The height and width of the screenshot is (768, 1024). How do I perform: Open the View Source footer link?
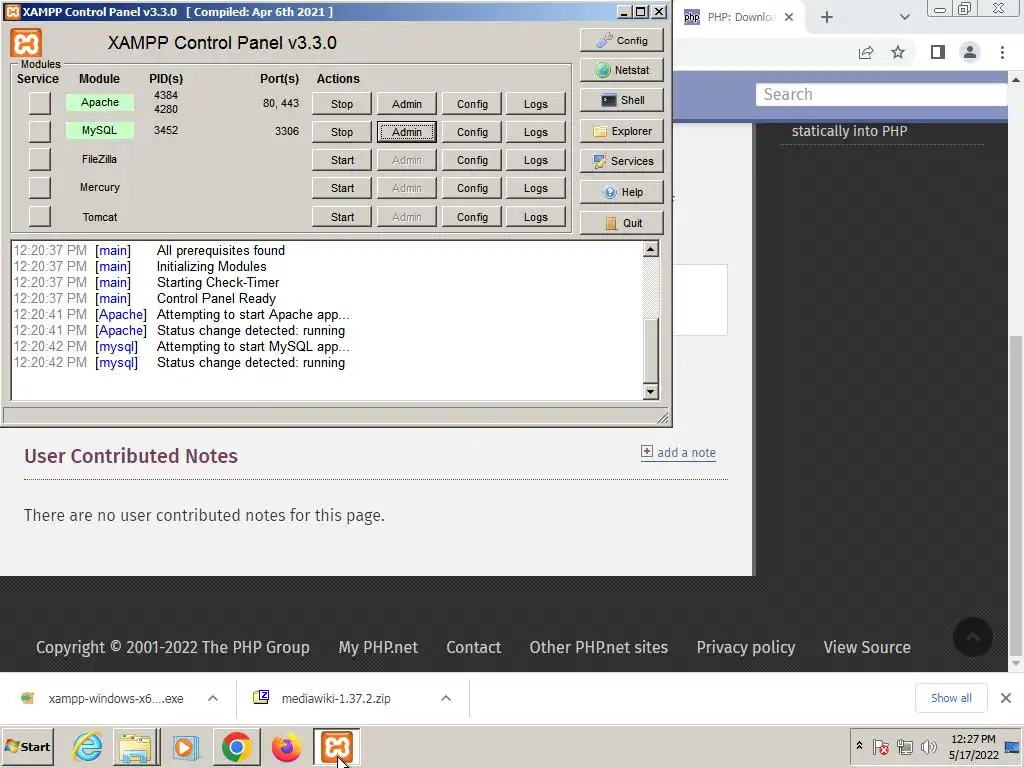tap(867, 647)
